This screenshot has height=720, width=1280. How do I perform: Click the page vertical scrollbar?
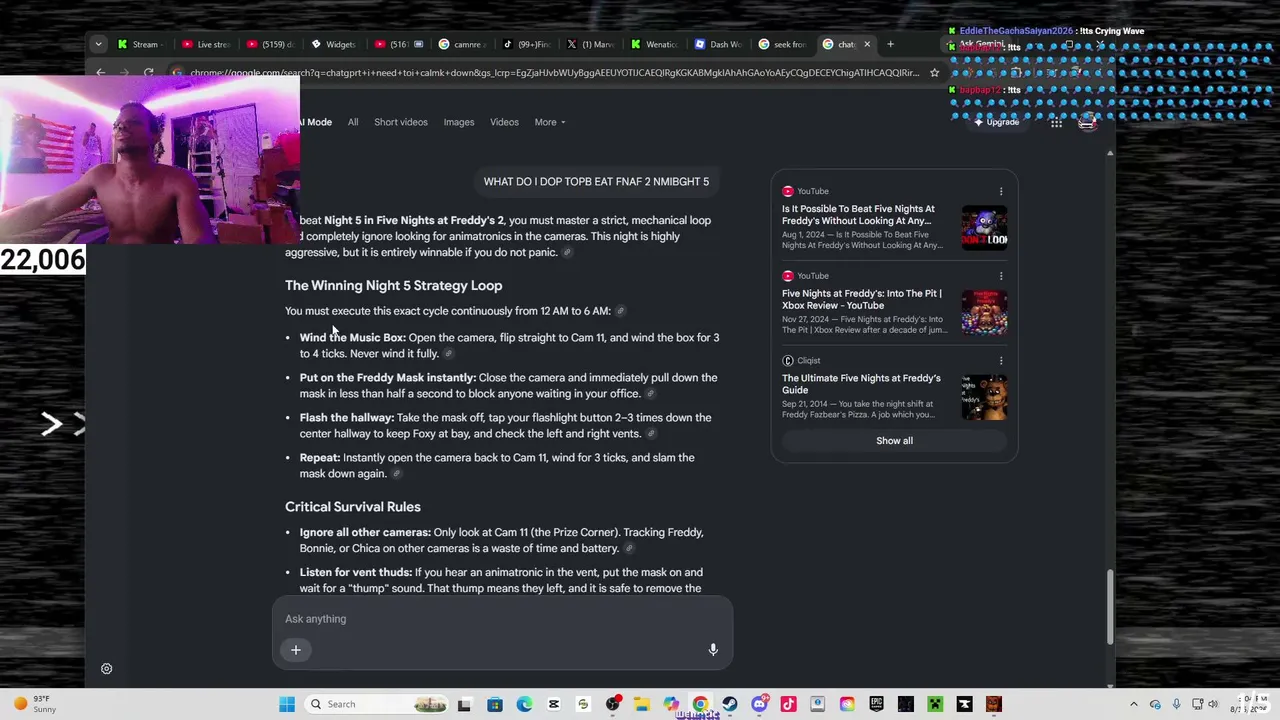click(x=1110, y=606)
